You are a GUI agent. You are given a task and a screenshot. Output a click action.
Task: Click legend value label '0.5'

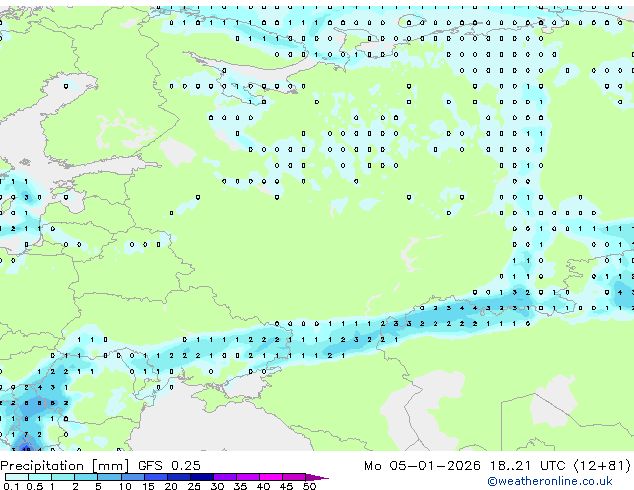tap(34, 486)
